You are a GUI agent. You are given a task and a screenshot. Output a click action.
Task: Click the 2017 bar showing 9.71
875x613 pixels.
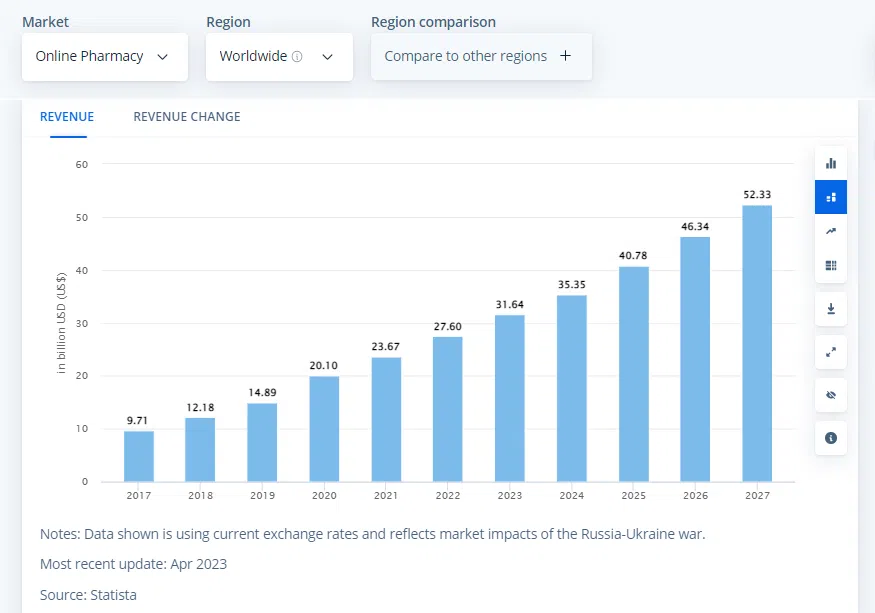pos(139,456)
